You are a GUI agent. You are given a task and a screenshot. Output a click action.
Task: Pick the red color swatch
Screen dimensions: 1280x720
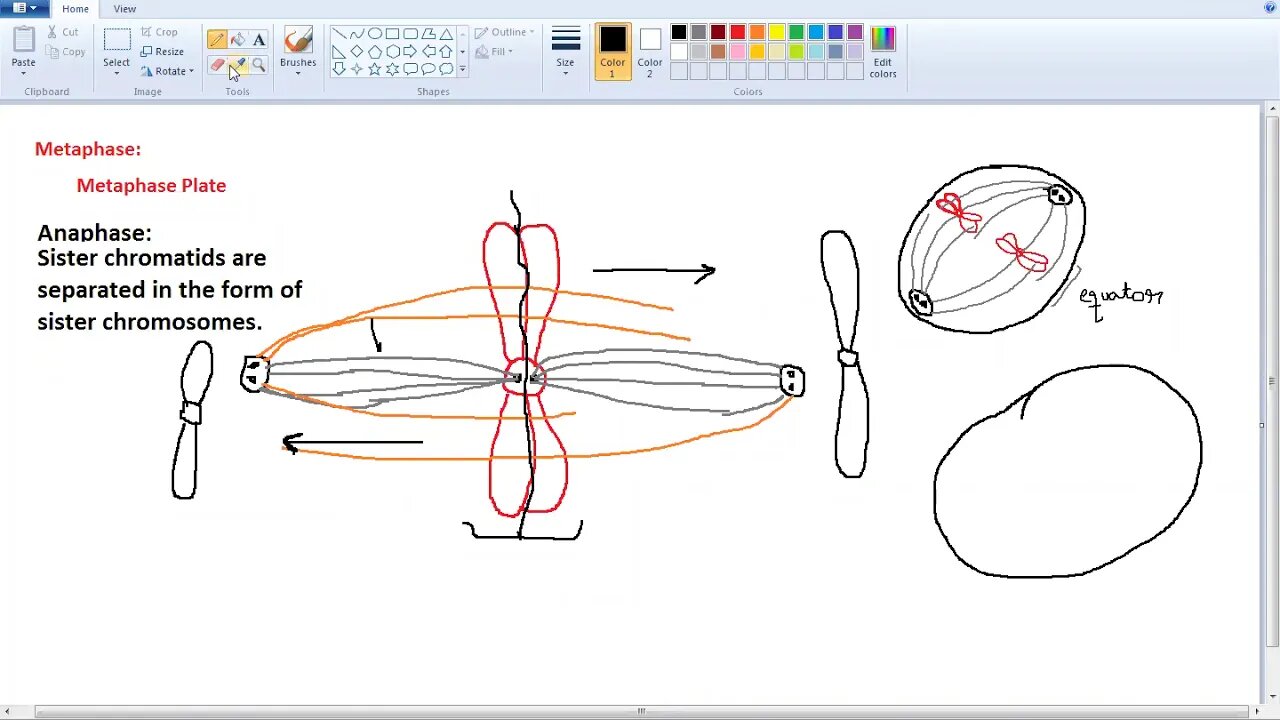(738, 33)
